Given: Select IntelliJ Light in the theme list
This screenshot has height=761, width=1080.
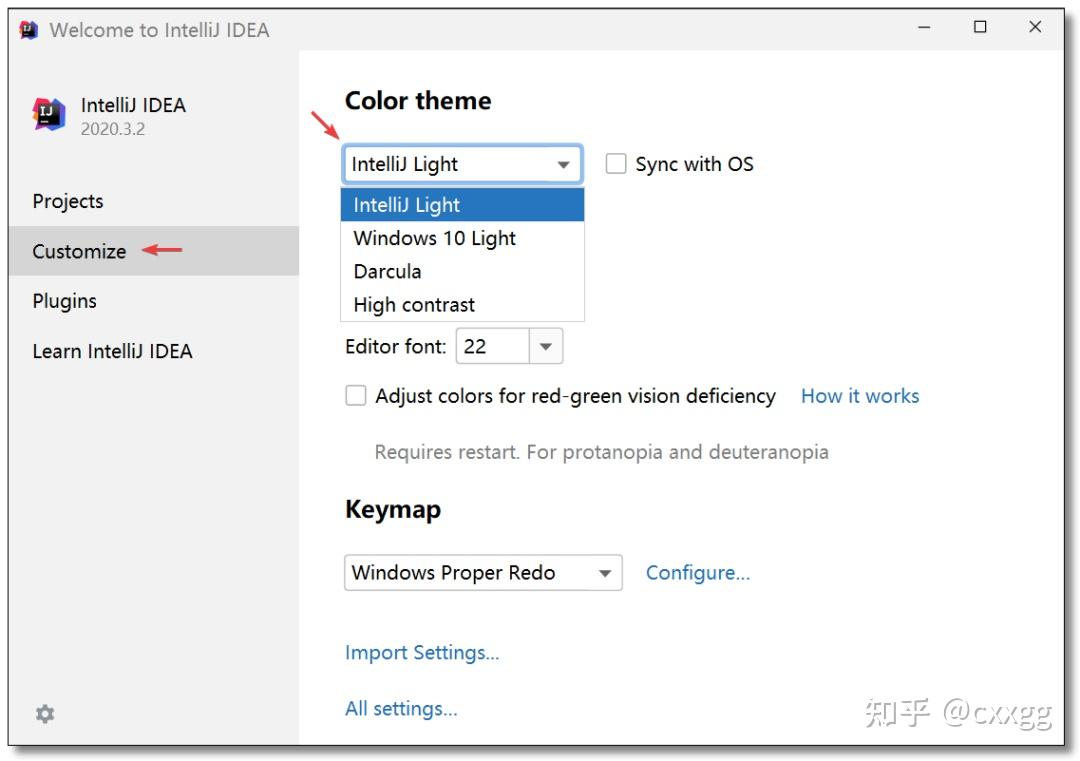Looking at the screenshot, I should coord(406,204).
